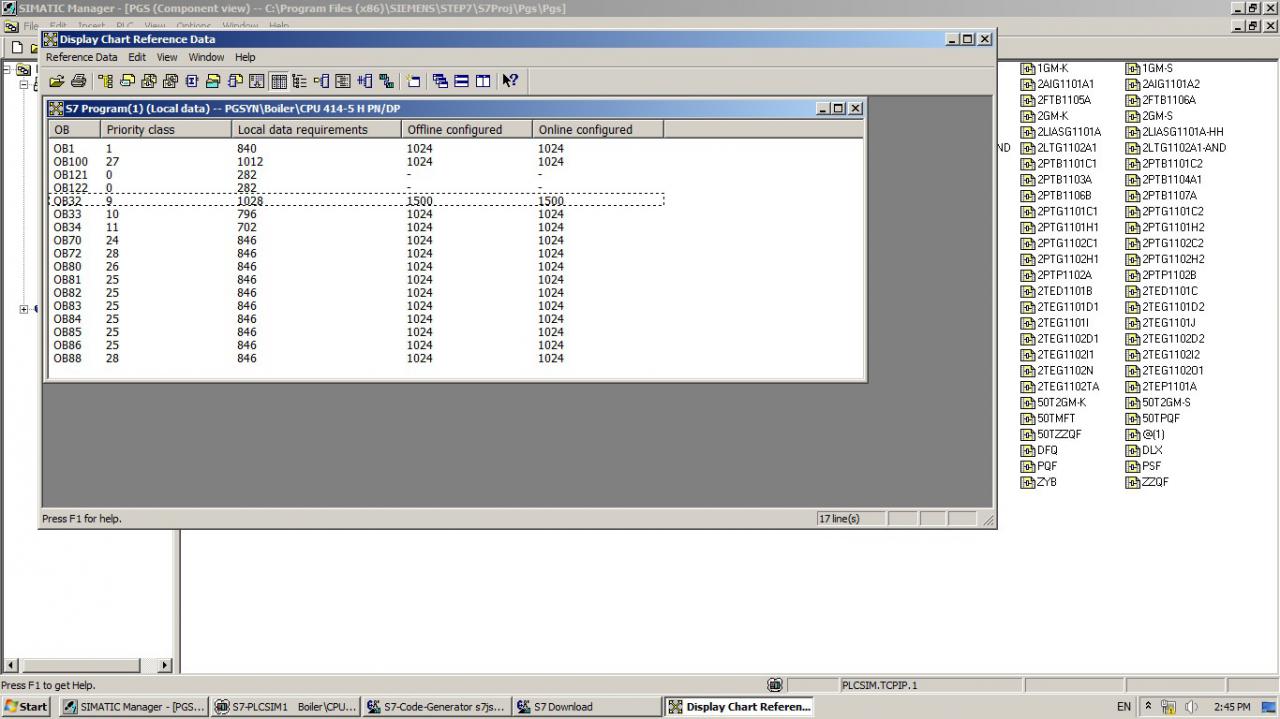The height and width of the screenshot is (719, 1280).
Task: Switch to S7-PLCSIM1 taskbar button
Action: pos(286,706)
